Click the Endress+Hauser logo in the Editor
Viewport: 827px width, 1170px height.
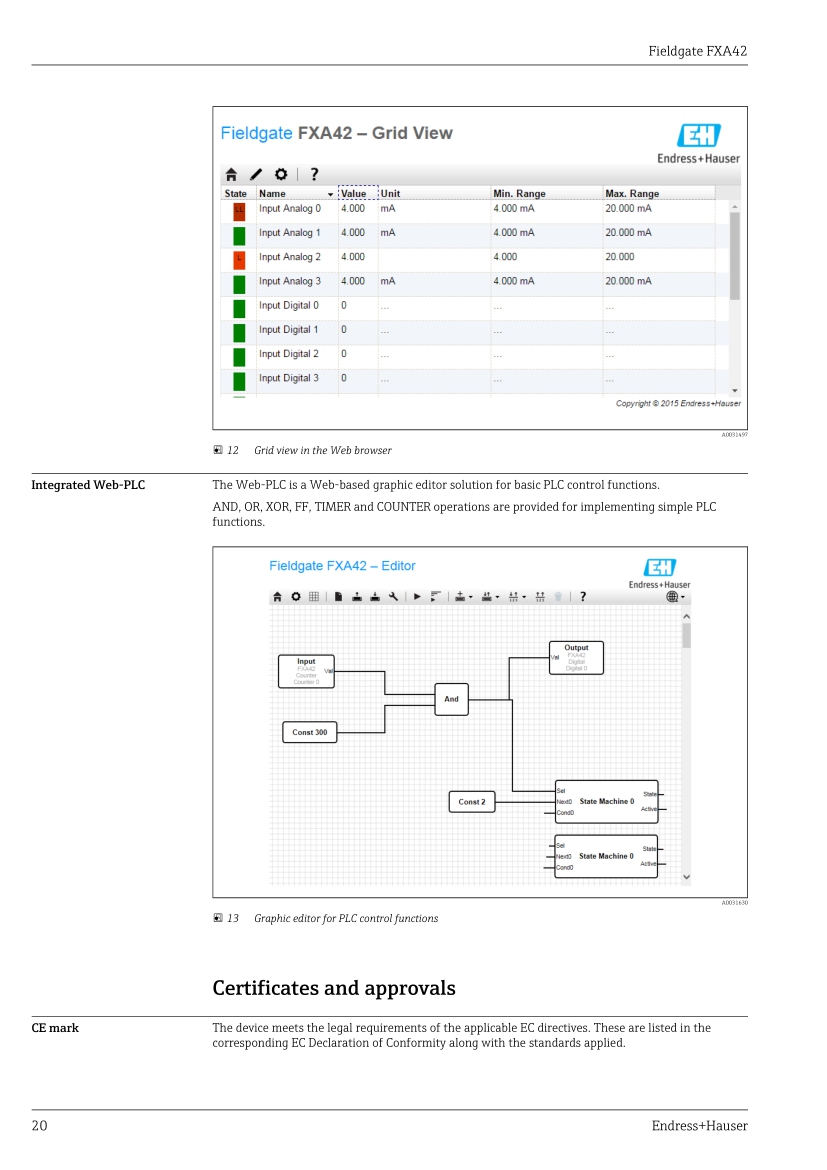(659, 574)
